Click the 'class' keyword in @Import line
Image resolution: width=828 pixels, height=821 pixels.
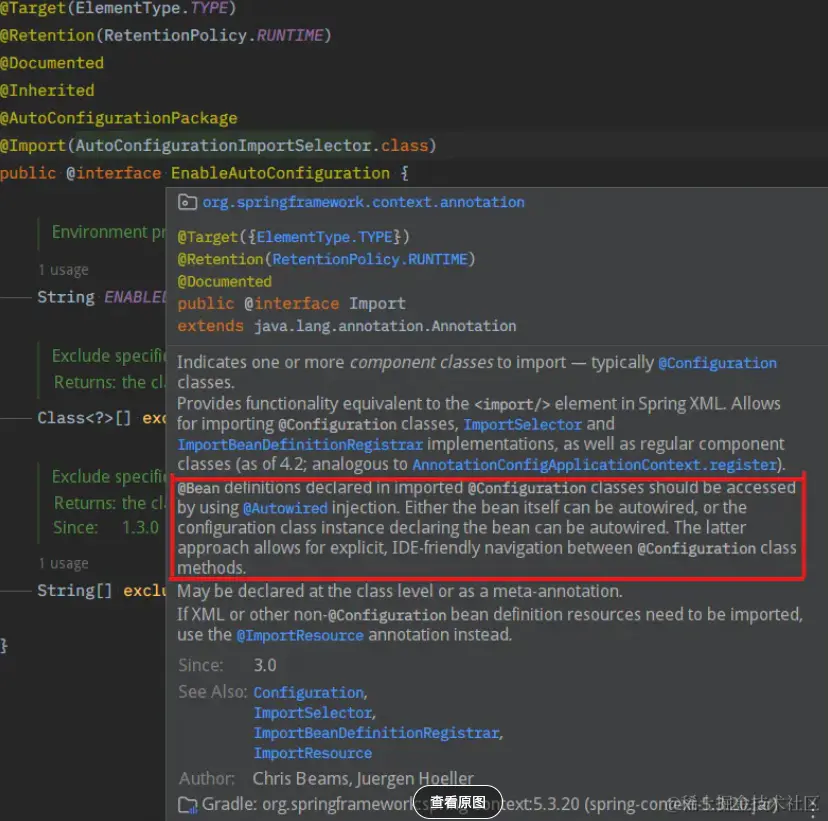[x=404, y=145]
